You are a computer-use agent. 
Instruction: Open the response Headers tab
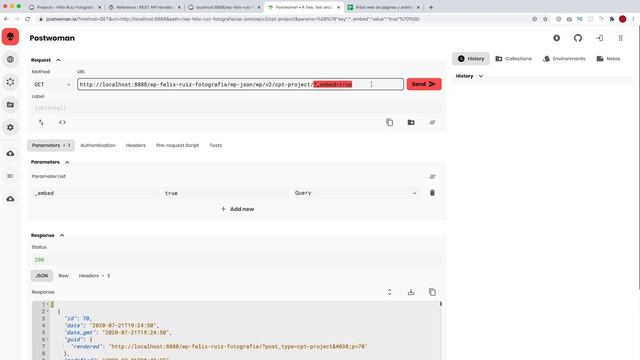(94, 276)
